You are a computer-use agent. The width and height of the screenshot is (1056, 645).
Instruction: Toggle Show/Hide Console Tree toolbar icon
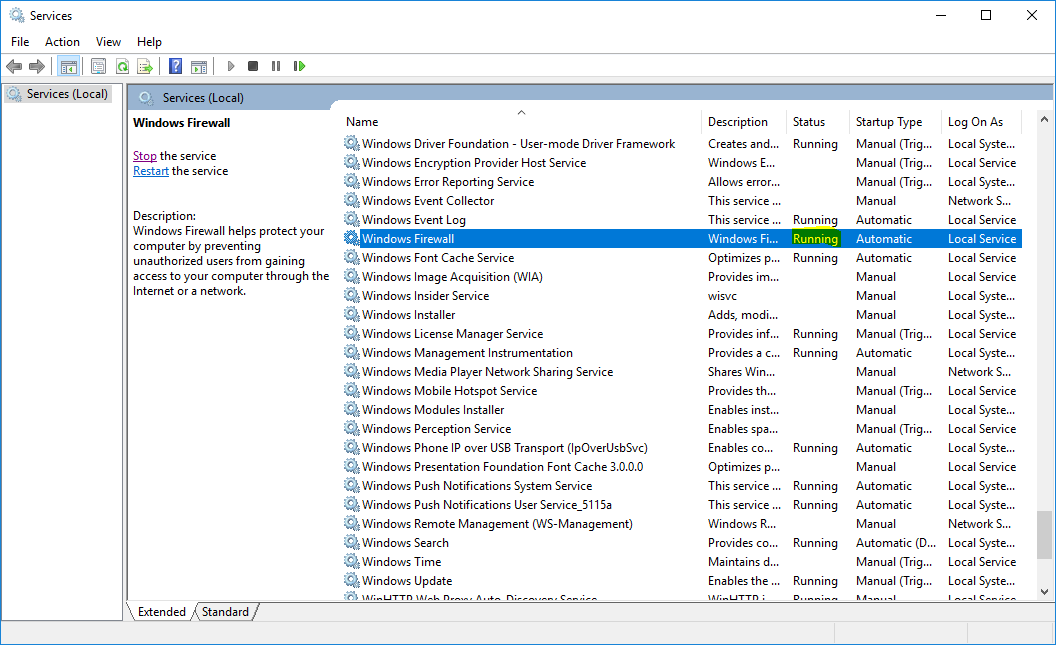[69, 66]
